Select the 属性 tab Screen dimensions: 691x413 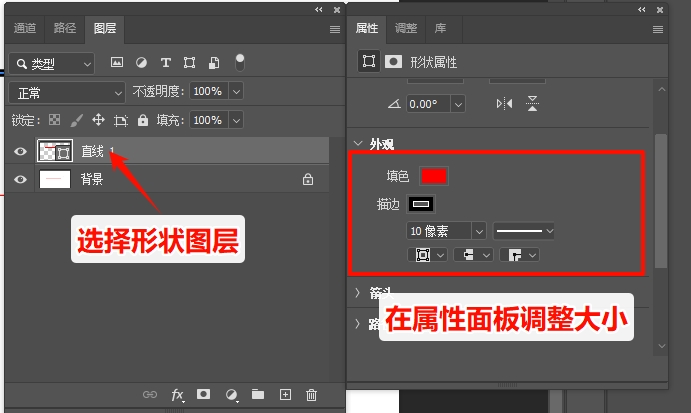pos(367,29)
